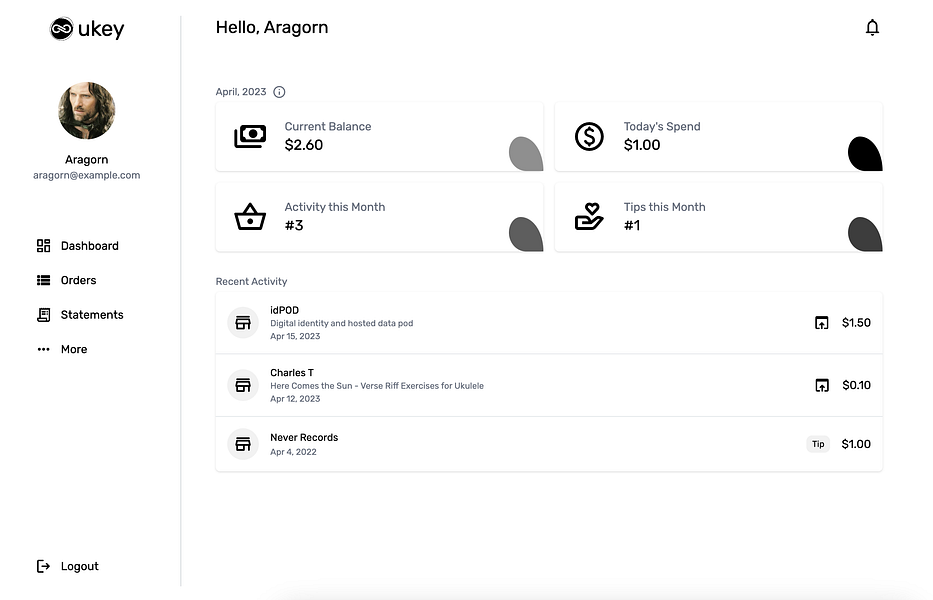Click the open-in-browser icon beside $1.50

click(822, 323)
